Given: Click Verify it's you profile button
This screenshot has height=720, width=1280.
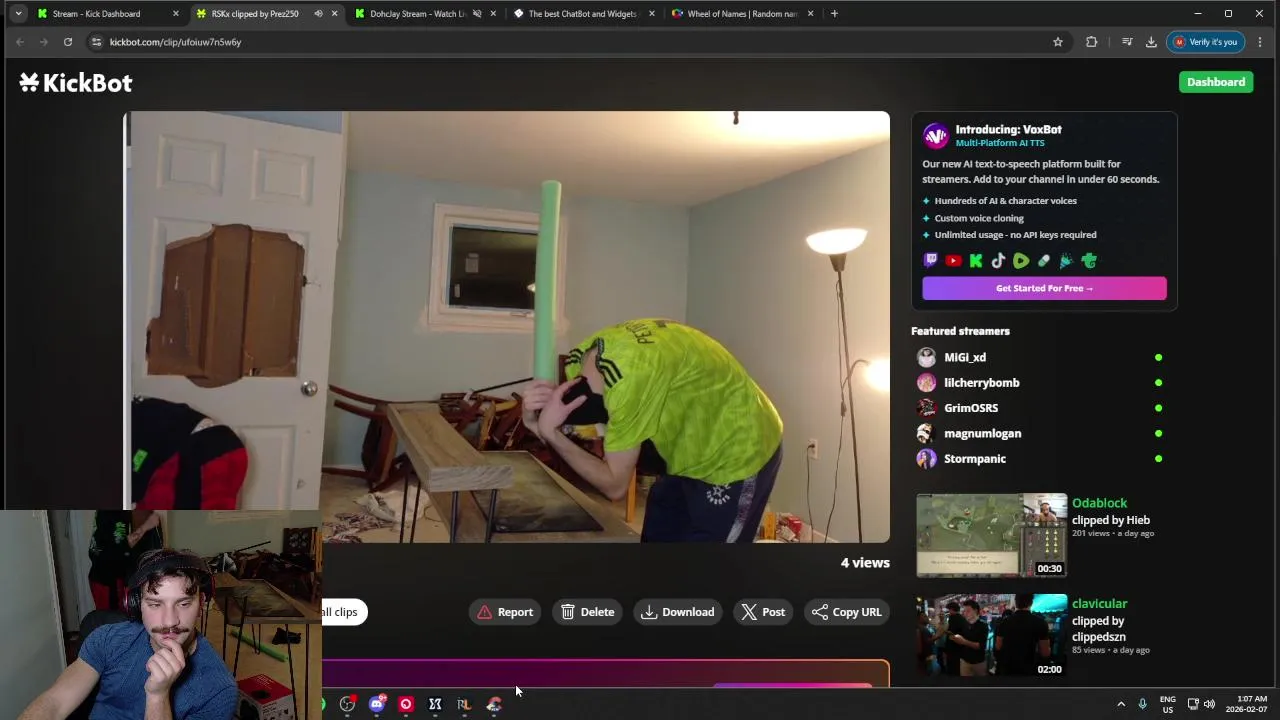Looking at the screenshot, I should point(1205,42).
